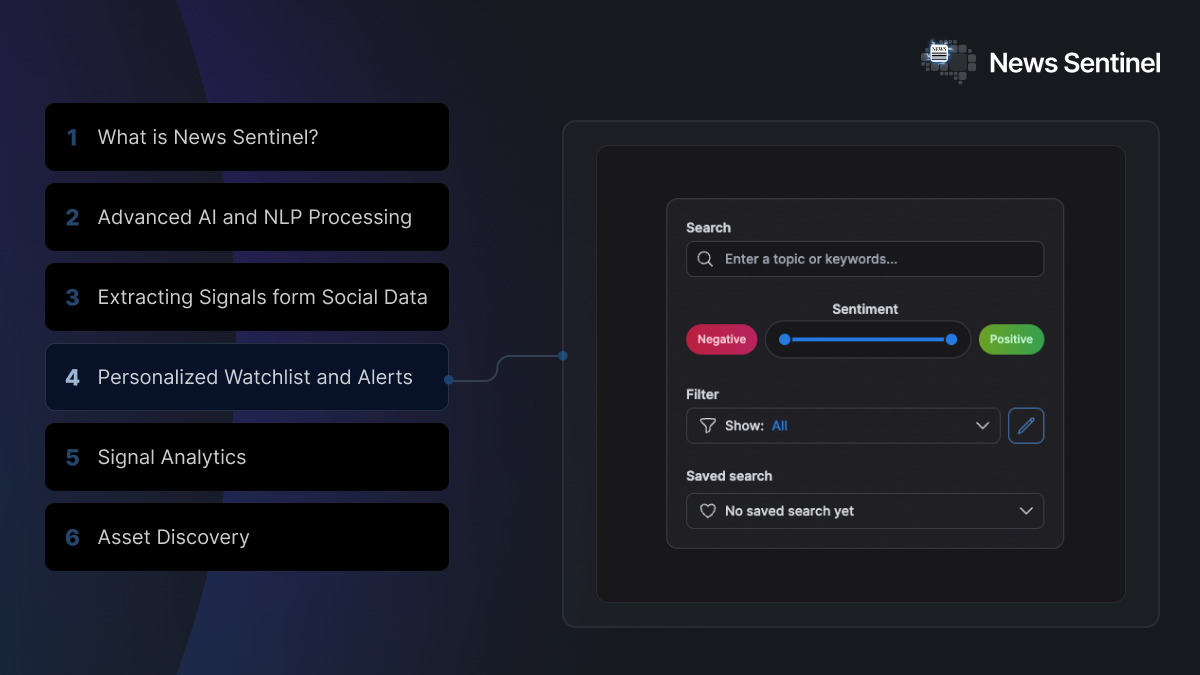Screen dimensions: 1200x675
Task: Select Personalized Watchlist and Alerts section
Action: [x=247, y=377]
